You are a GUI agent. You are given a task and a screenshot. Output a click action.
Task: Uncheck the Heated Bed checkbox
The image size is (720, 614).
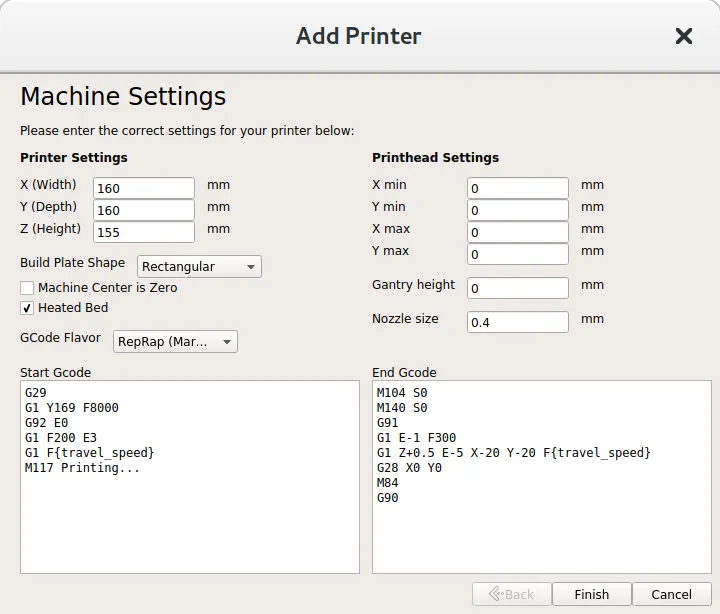pos(27,308)
